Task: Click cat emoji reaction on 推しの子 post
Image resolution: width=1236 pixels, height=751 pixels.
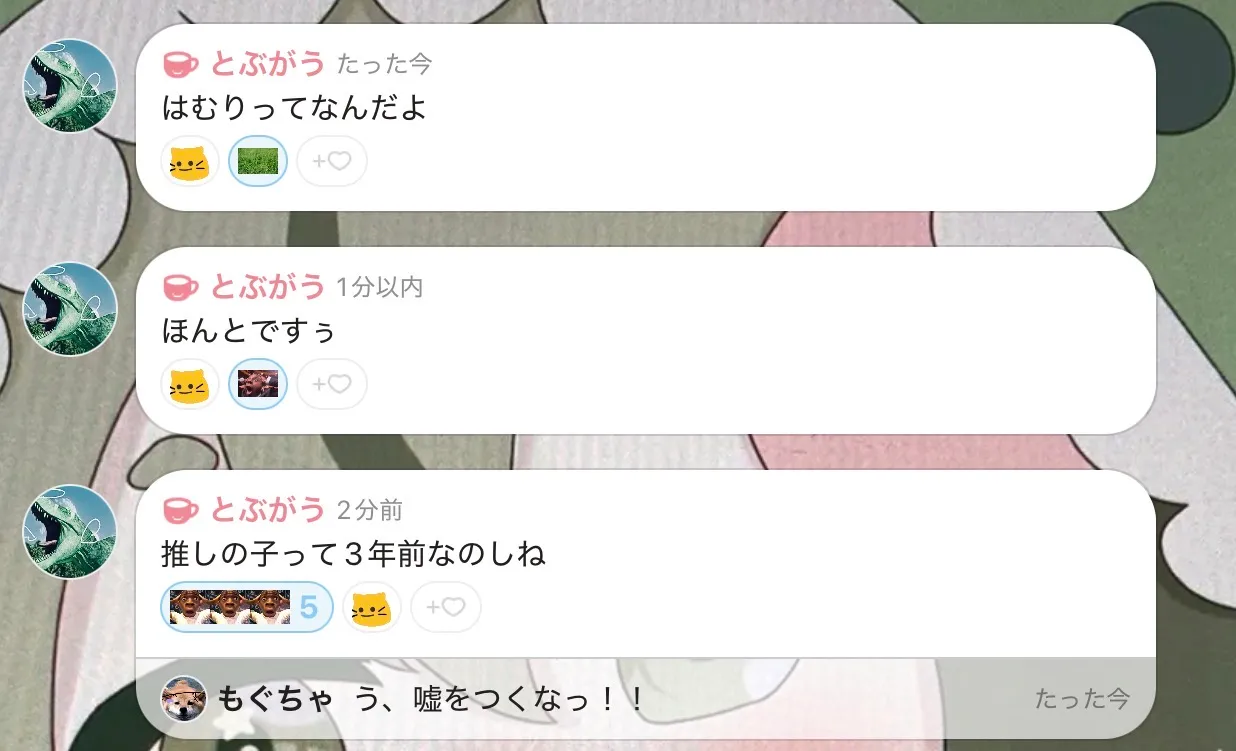Action: click(x=372, y=607)
